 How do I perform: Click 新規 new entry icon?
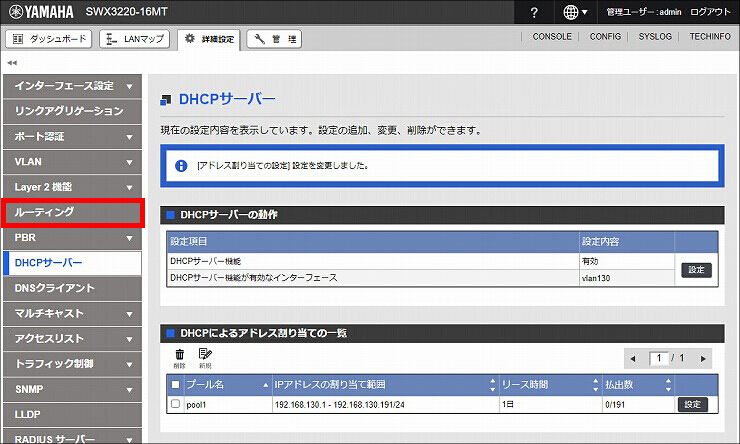tap(205, 358)
